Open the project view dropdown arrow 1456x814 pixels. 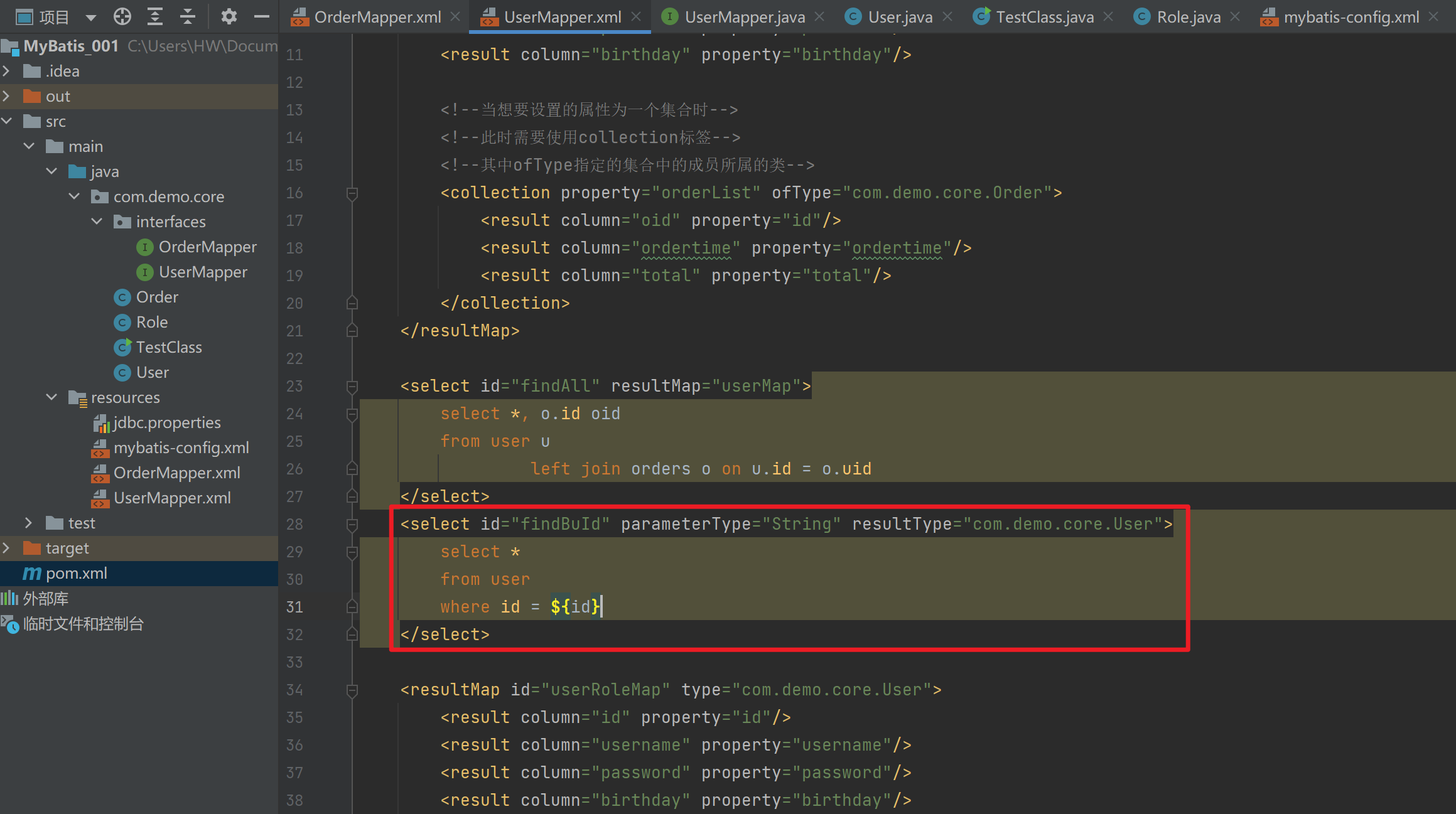(91, 18)
